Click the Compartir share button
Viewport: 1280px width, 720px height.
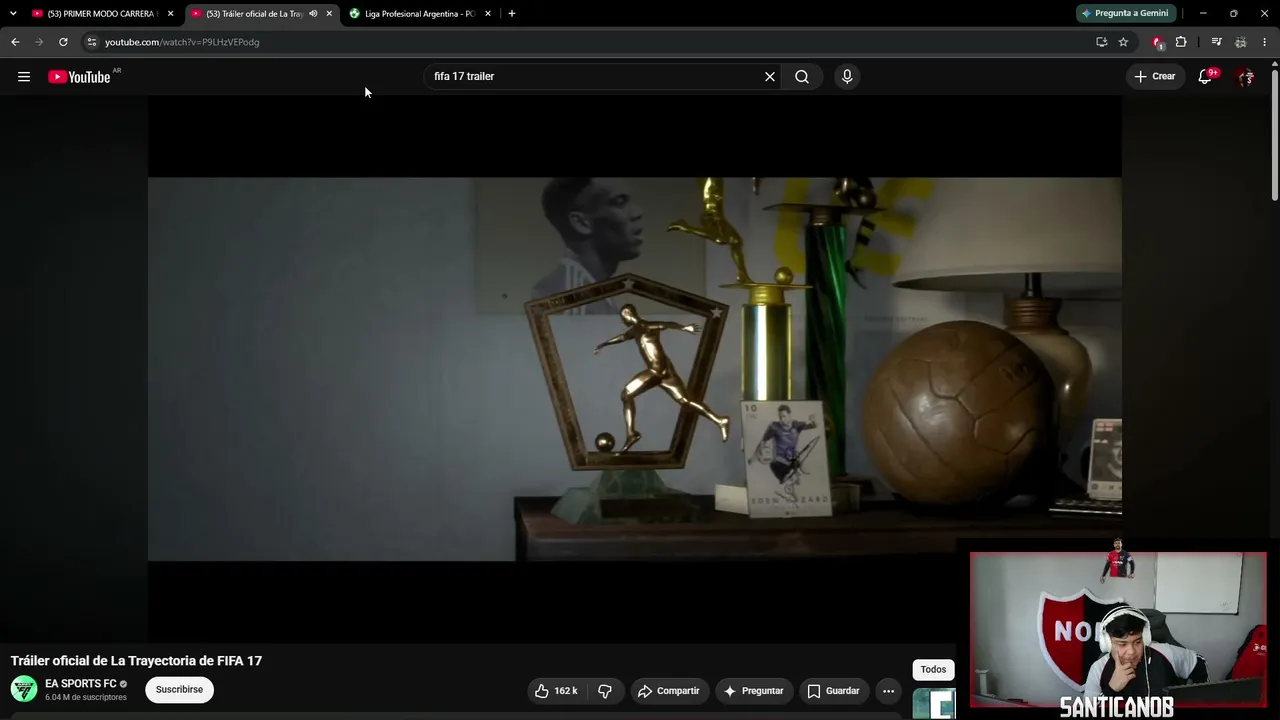tap(669, 691)
